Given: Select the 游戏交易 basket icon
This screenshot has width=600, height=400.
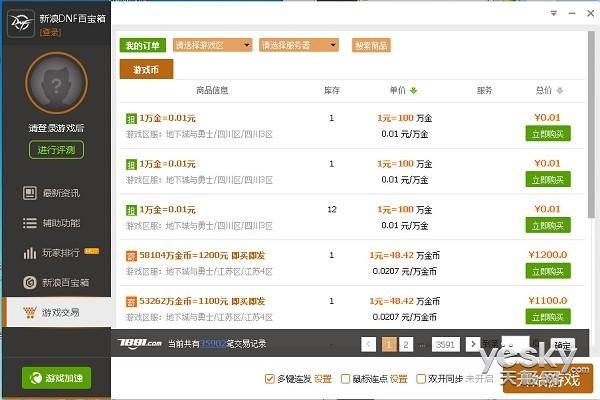Looking at the screenshot, I should [x=29, y=312].
